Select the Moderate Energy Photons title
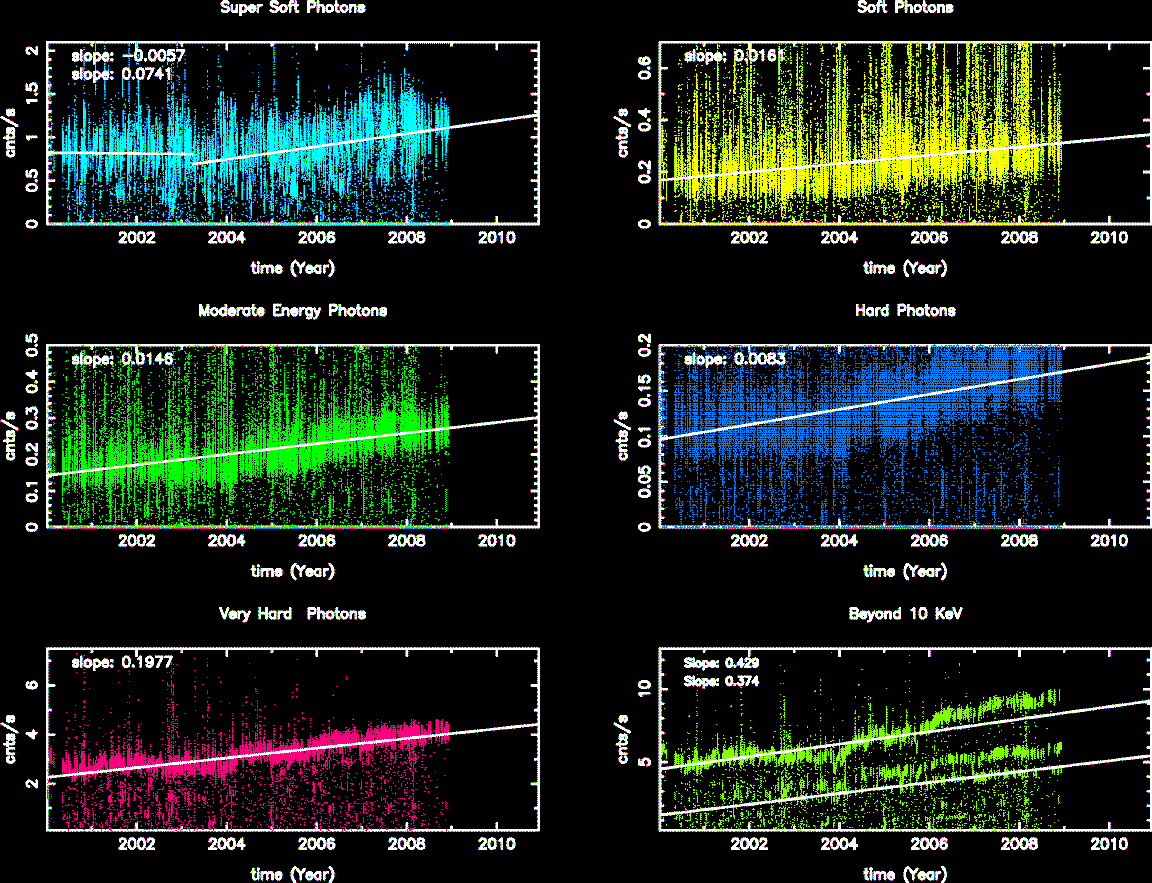 [292, 311]
